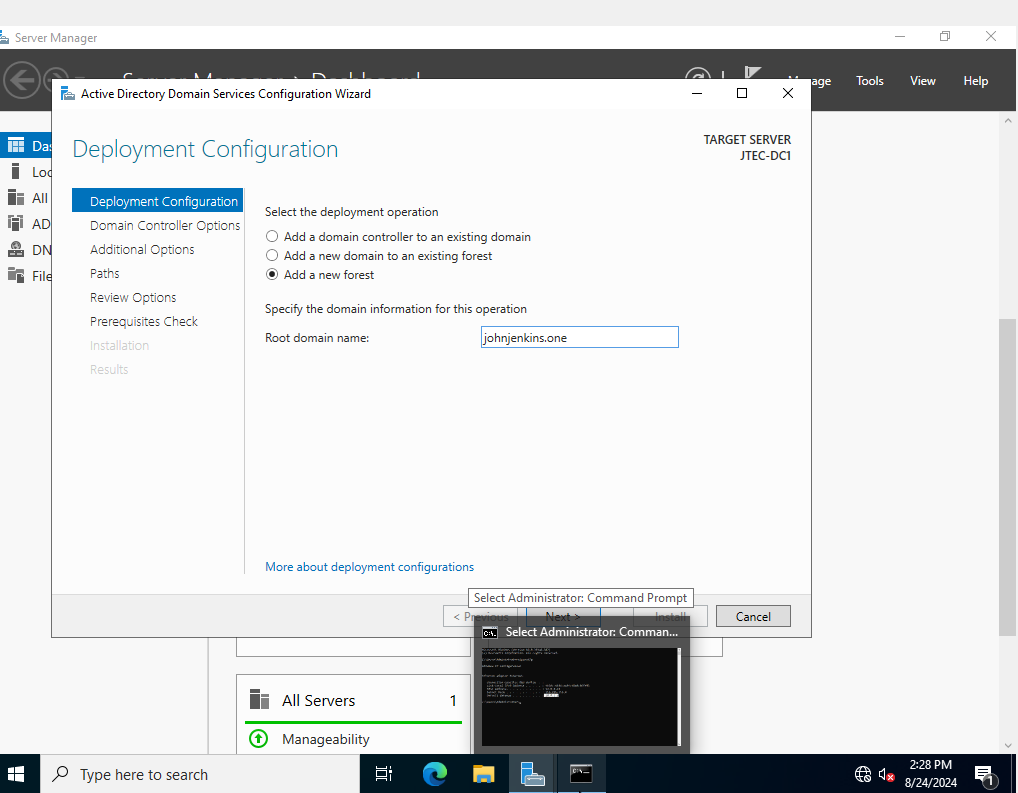Open the Help menu in Server Manager

[x=975, y=81]
